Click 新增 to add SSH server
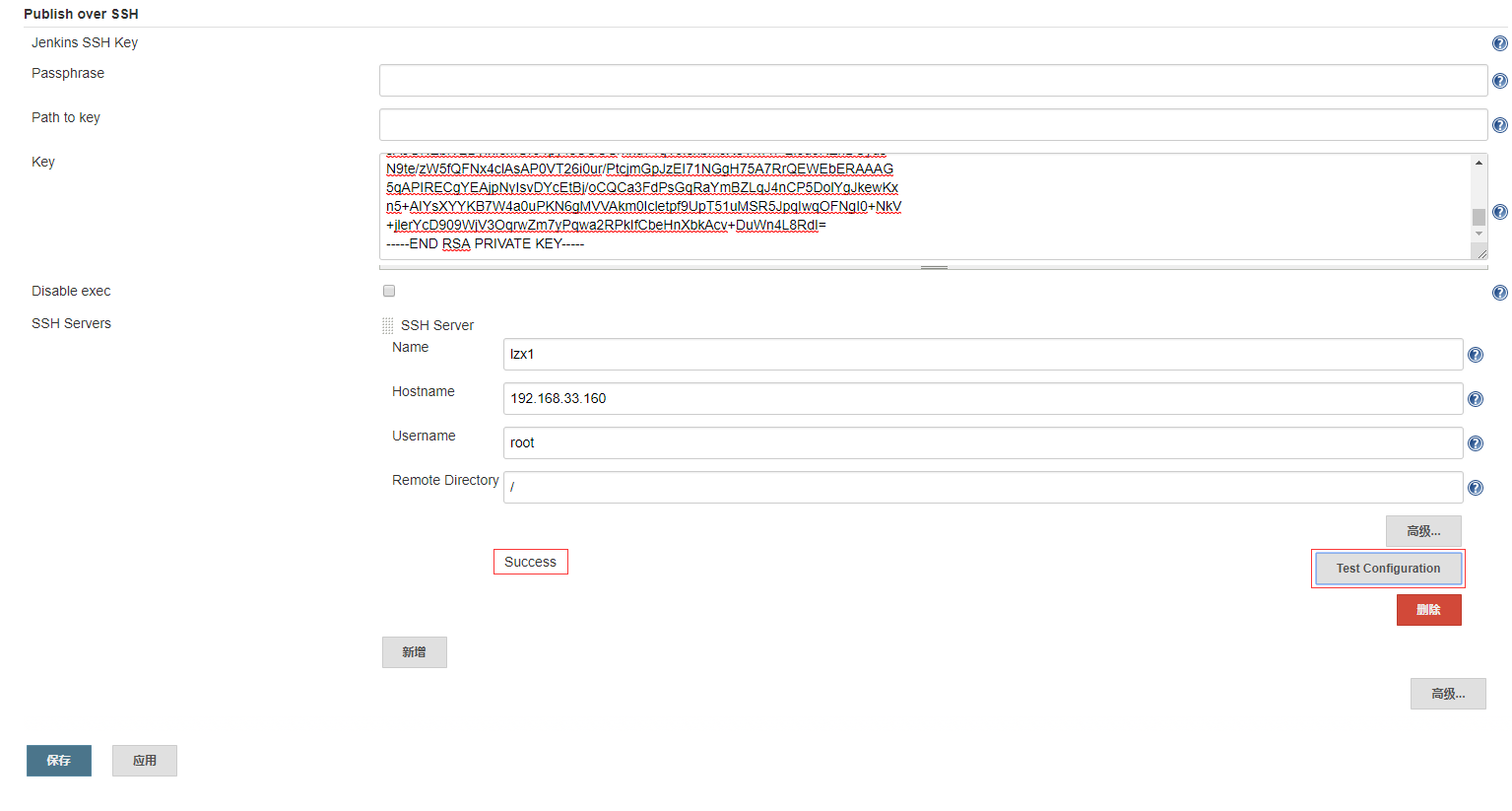Viewport: 1512px width, 811px height. (x=414, y=652)
